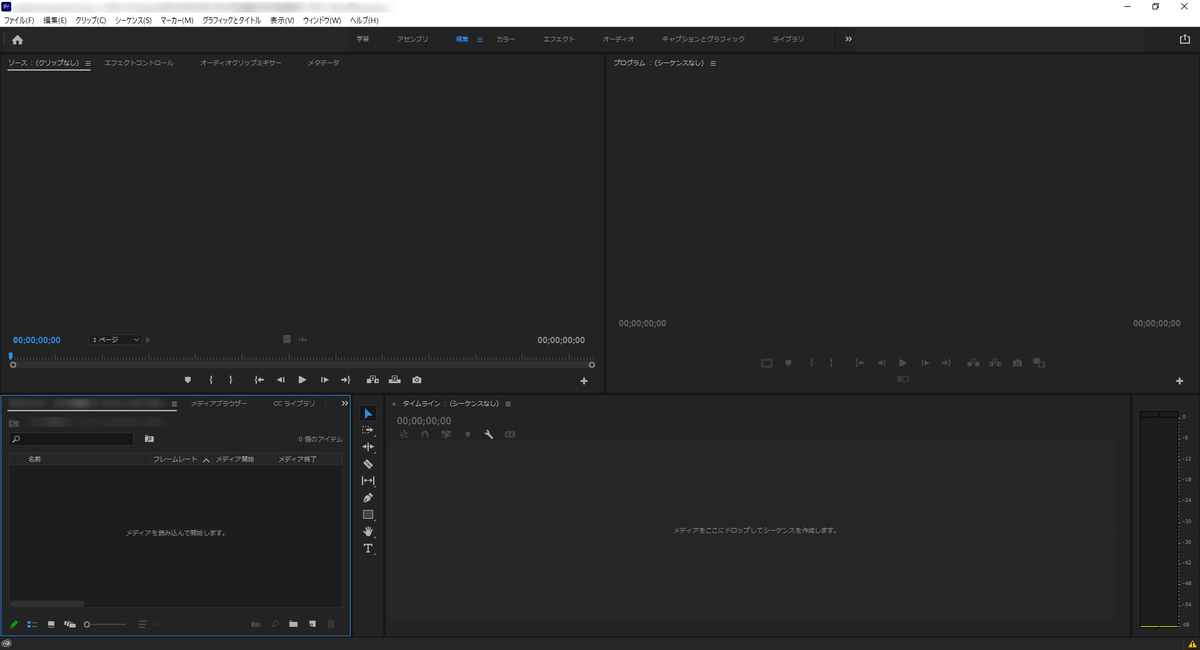Open Source panel hamburger menu

point(88,63)
